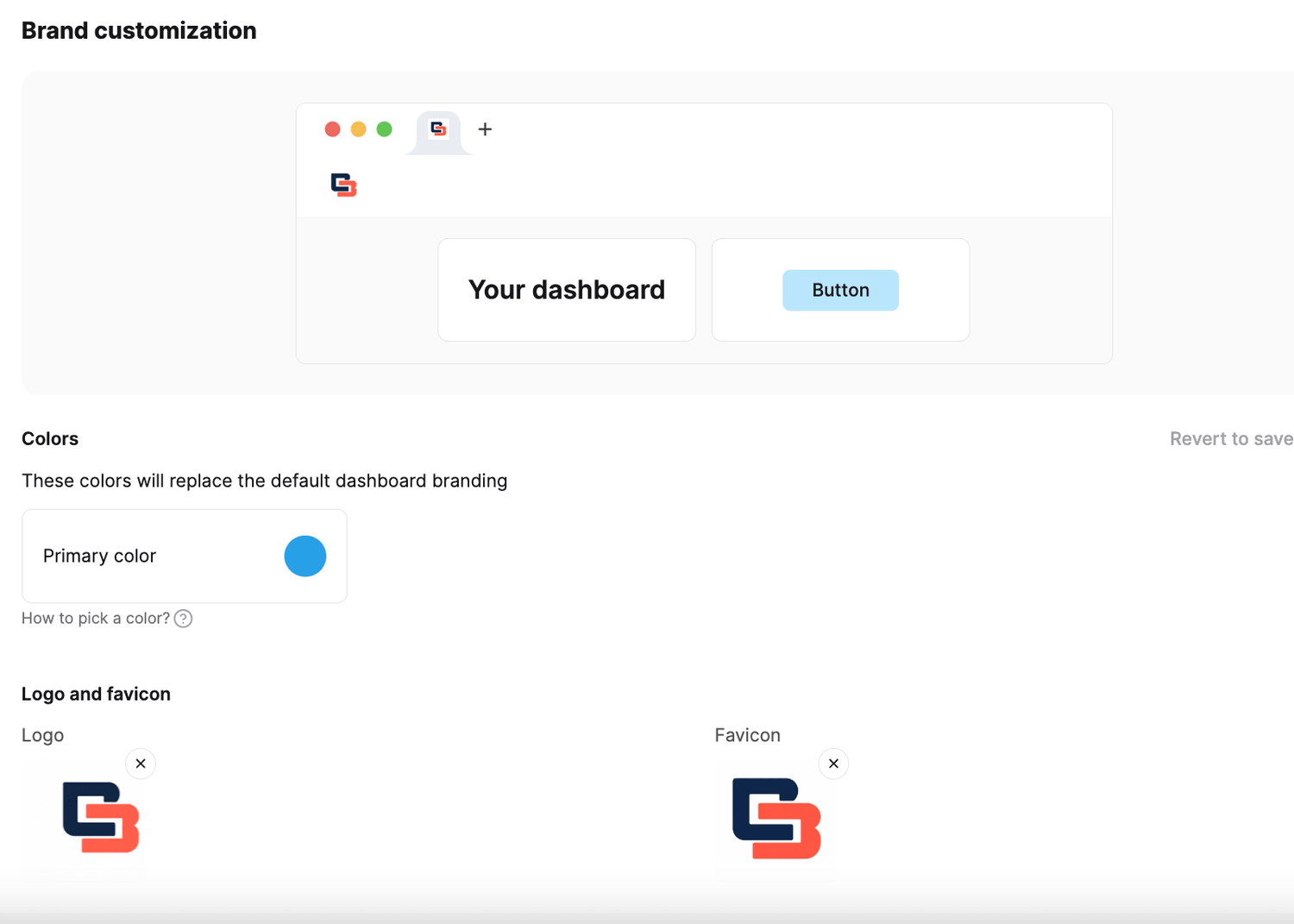1294x924 pixels.
Task: Click the preview 'Button' sample
Action: [x=840, y=290]
